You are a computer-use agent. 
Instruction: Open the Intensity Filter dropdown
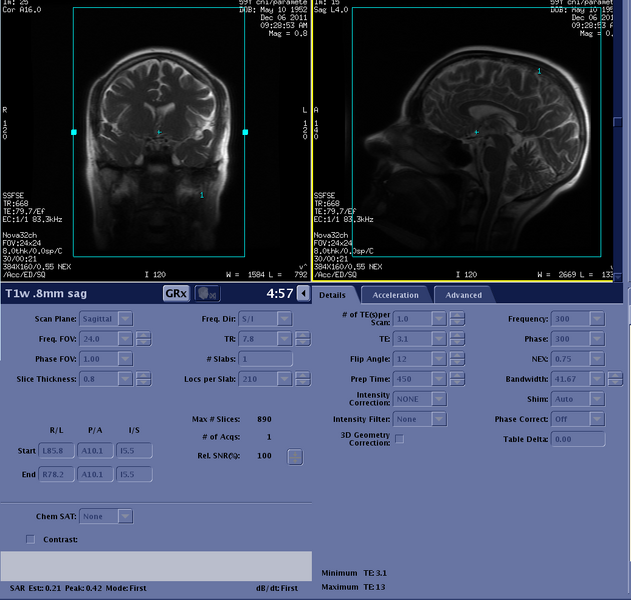pos(439,419)
